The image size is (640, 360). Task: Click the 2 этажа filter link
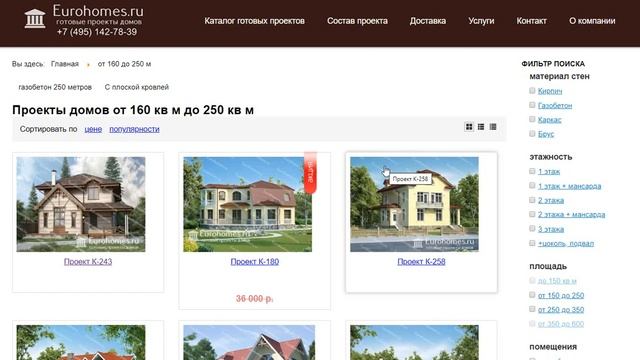click(x=551, y=200)
